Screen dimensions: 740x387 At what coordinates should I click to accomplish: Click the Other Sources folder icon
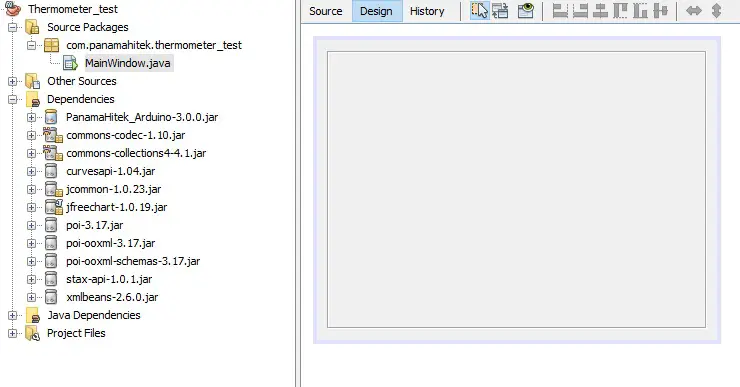(x=32, y=81)
